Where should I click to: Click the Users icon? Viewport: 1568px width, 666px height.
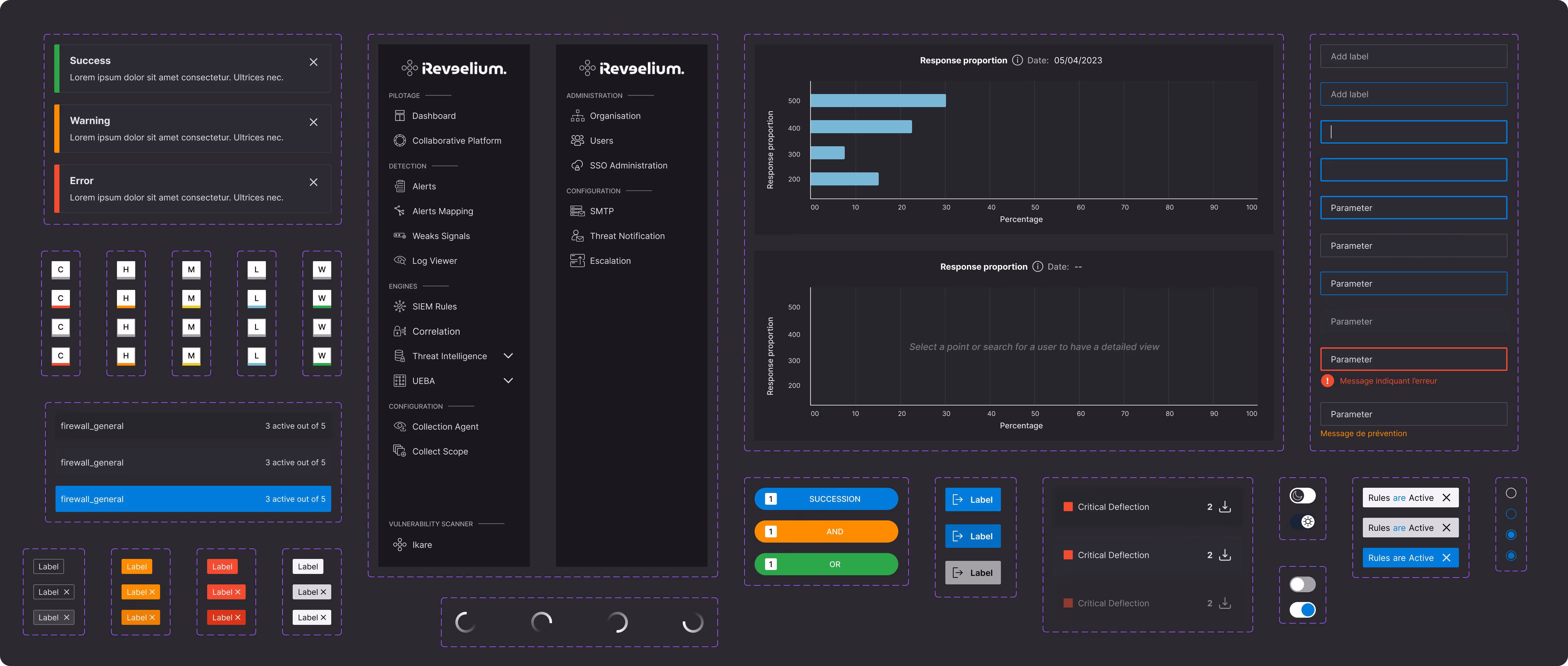(x=577, y=140)
